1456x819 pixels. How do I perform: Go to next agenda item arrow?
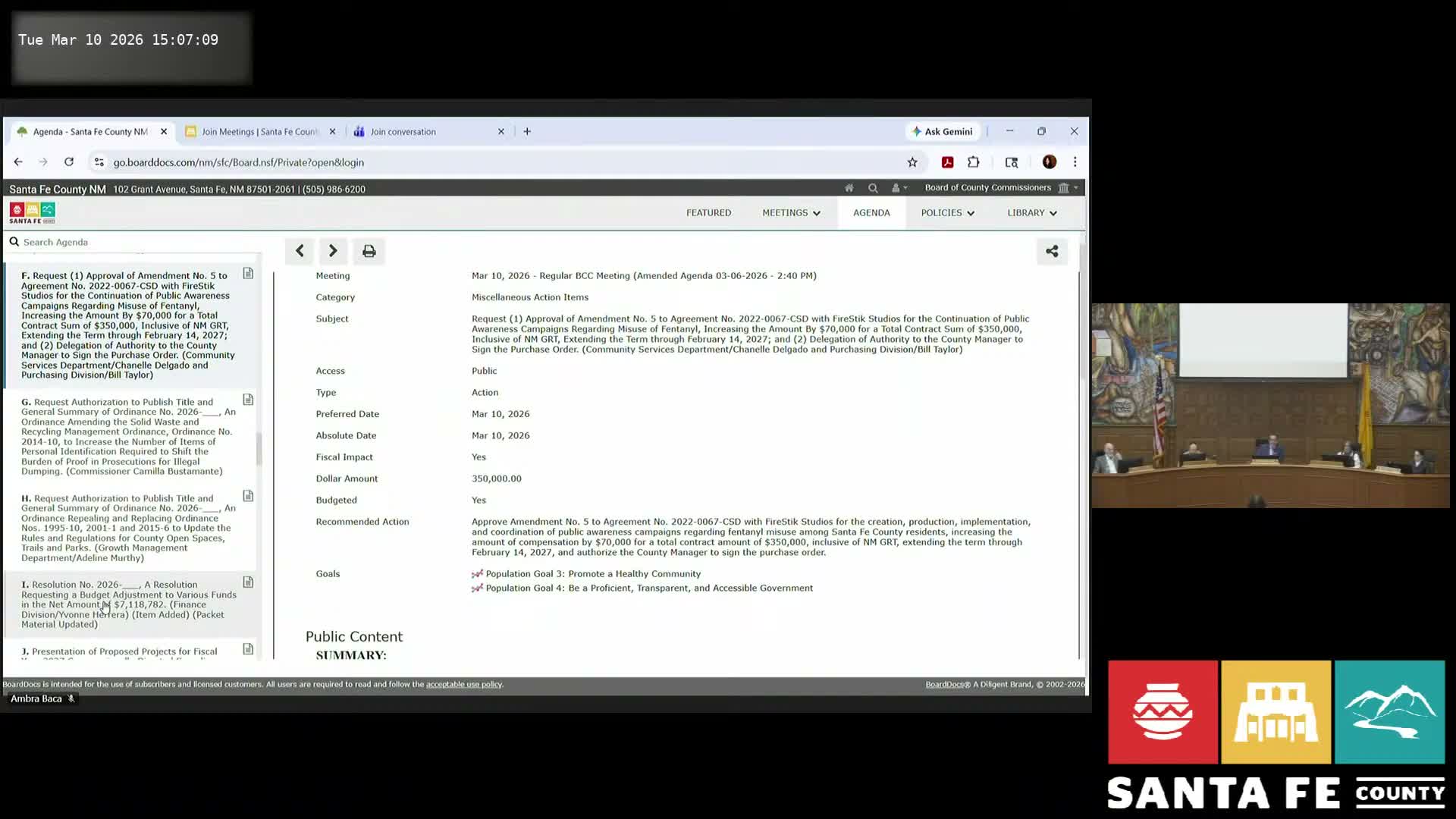pyautogui.click(x=333, y=251)
